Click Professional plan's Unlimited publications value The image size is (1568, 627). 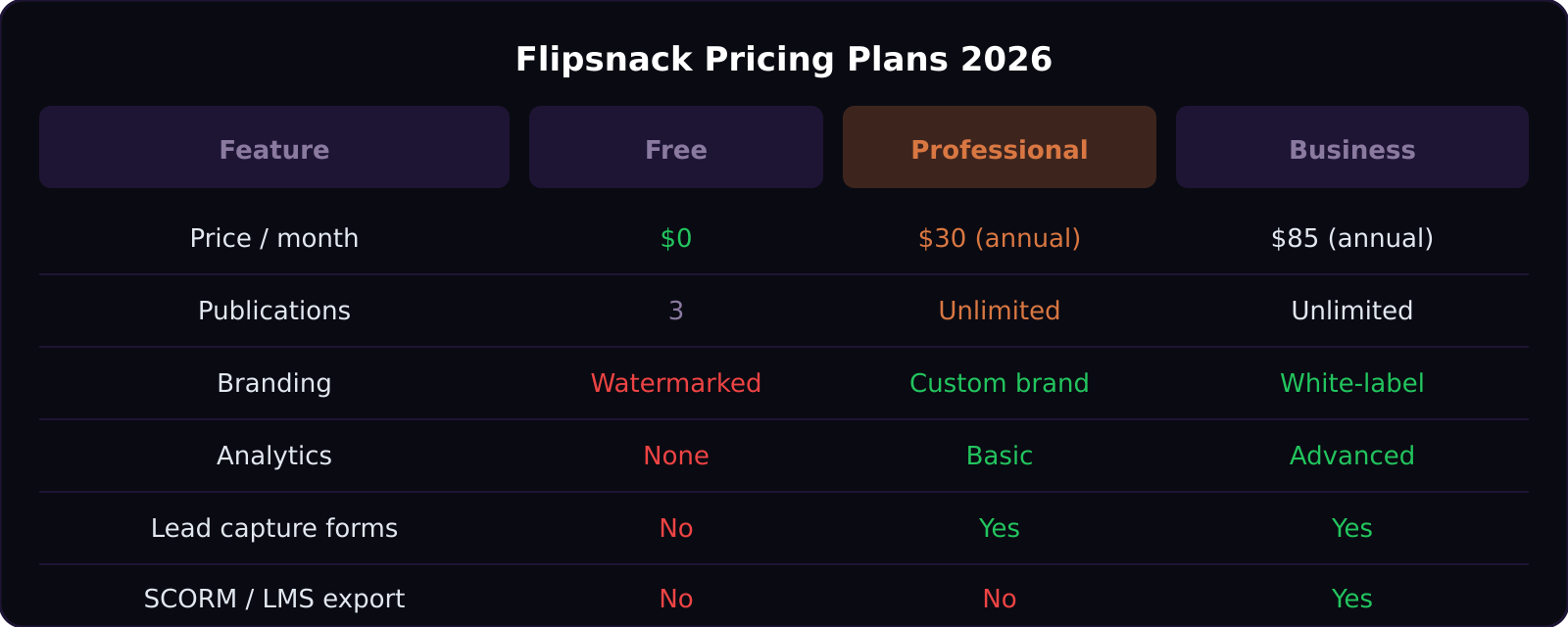click(1000, 311)
